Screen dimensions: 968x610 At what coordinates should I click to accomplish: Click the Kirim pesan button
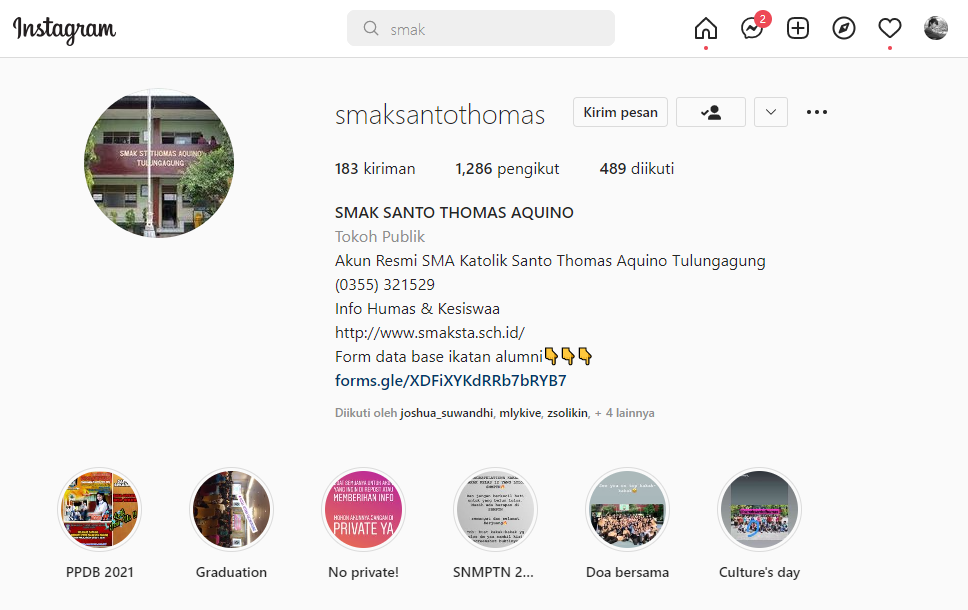620,112
